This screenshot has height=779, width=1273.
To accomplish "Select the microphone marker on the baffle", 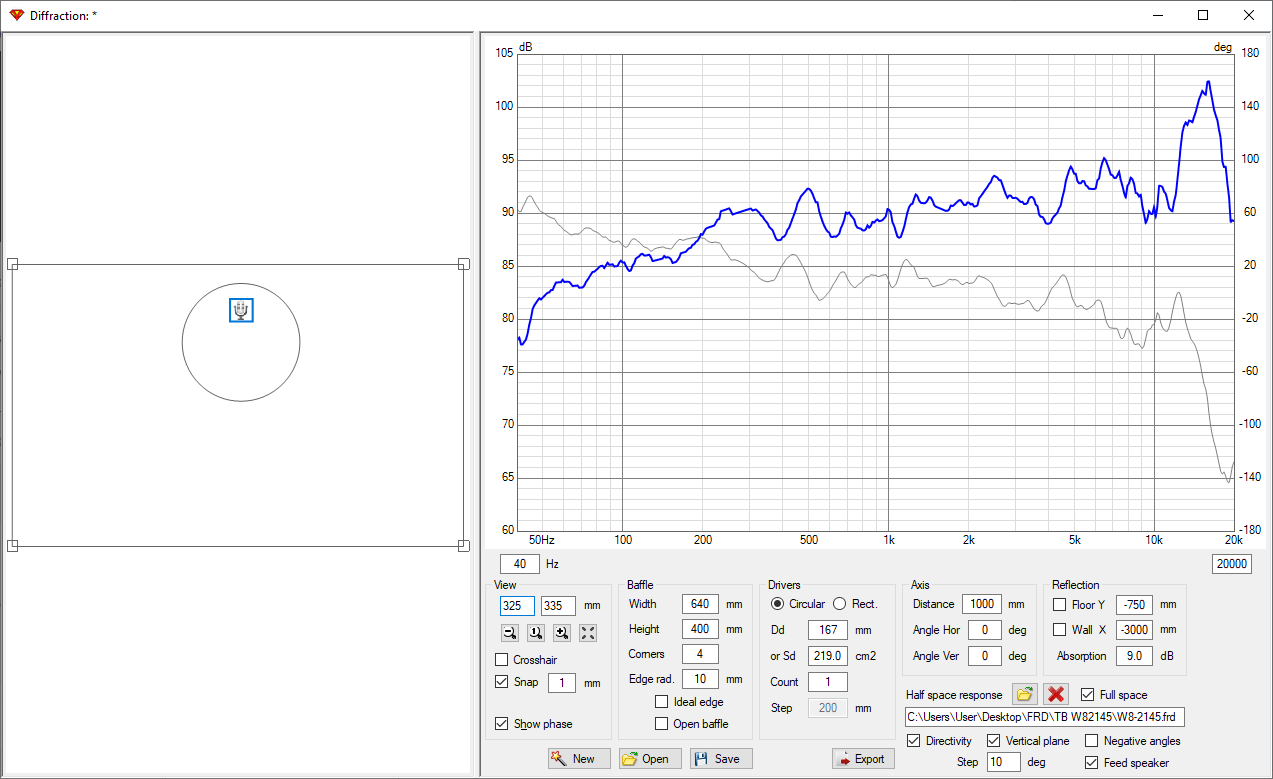I will [240, 310].
